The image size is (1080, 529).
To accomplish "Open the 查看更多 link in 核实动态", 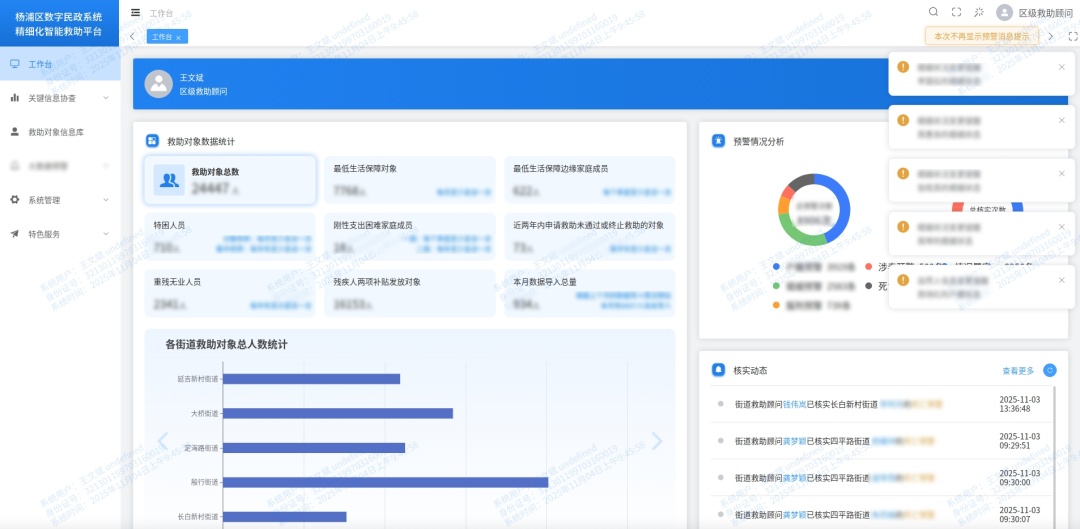I will tap(1017, 371).
